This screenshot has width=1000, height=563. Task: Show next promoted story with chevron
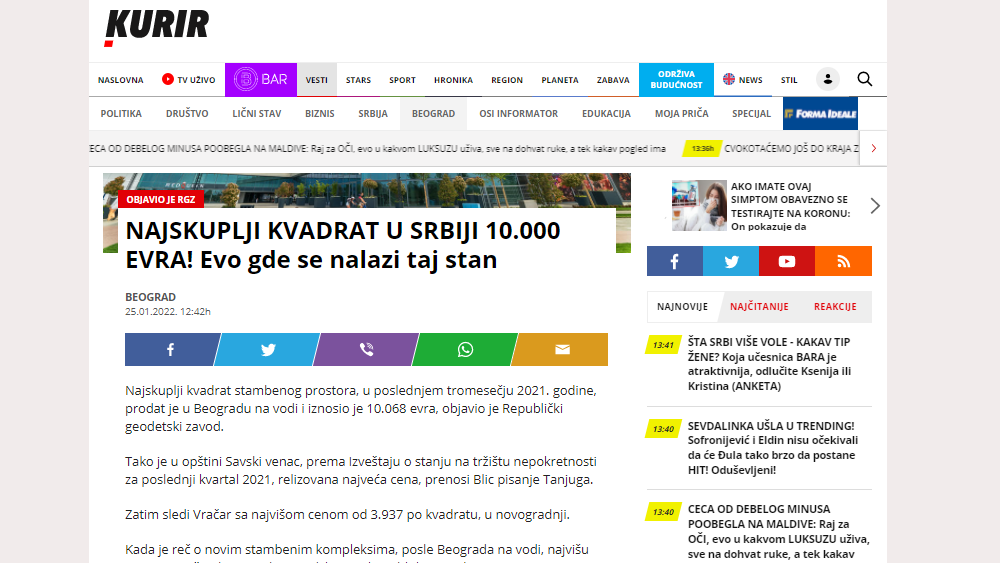[x=875, y=206]
